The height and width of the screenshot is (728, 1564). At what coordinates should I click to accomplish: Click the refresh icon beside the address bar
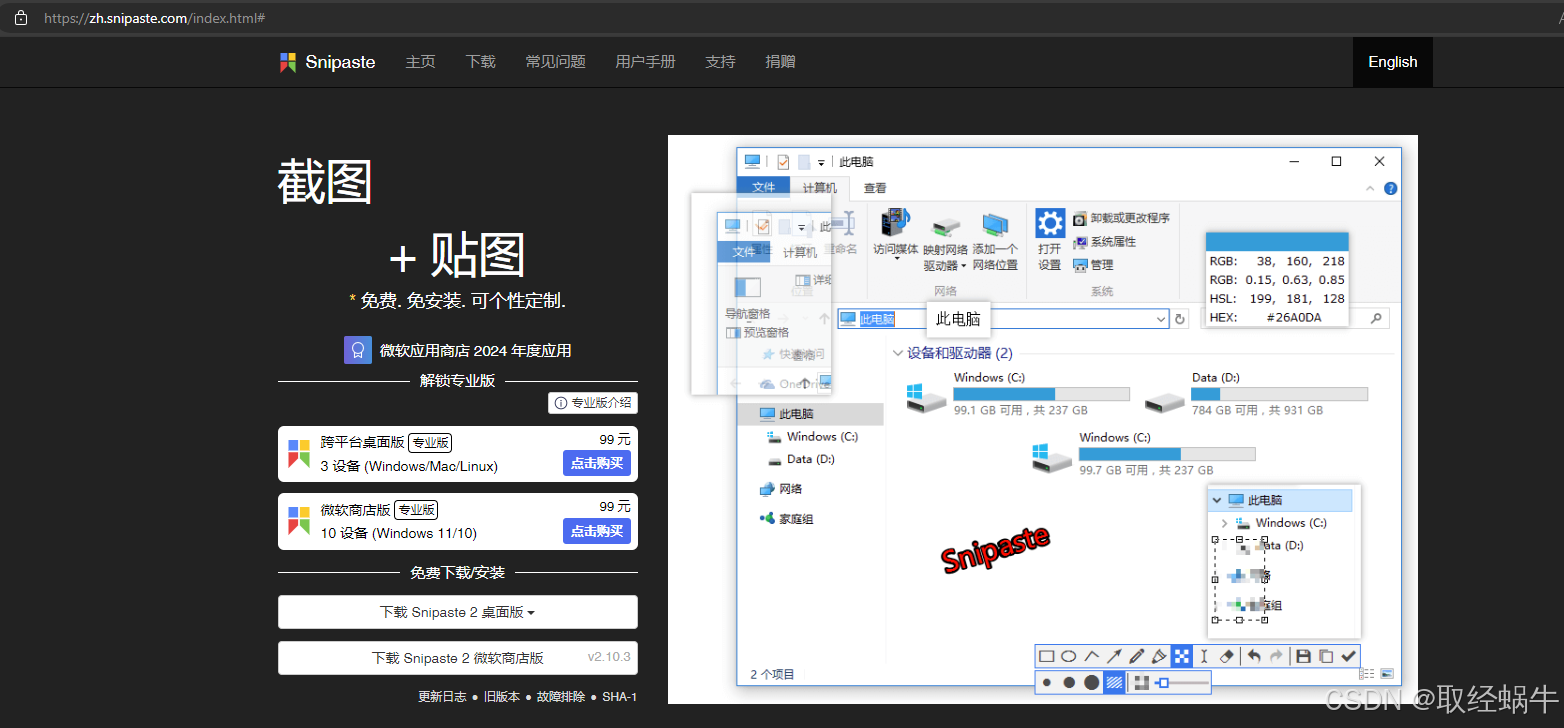(1179, 319)
